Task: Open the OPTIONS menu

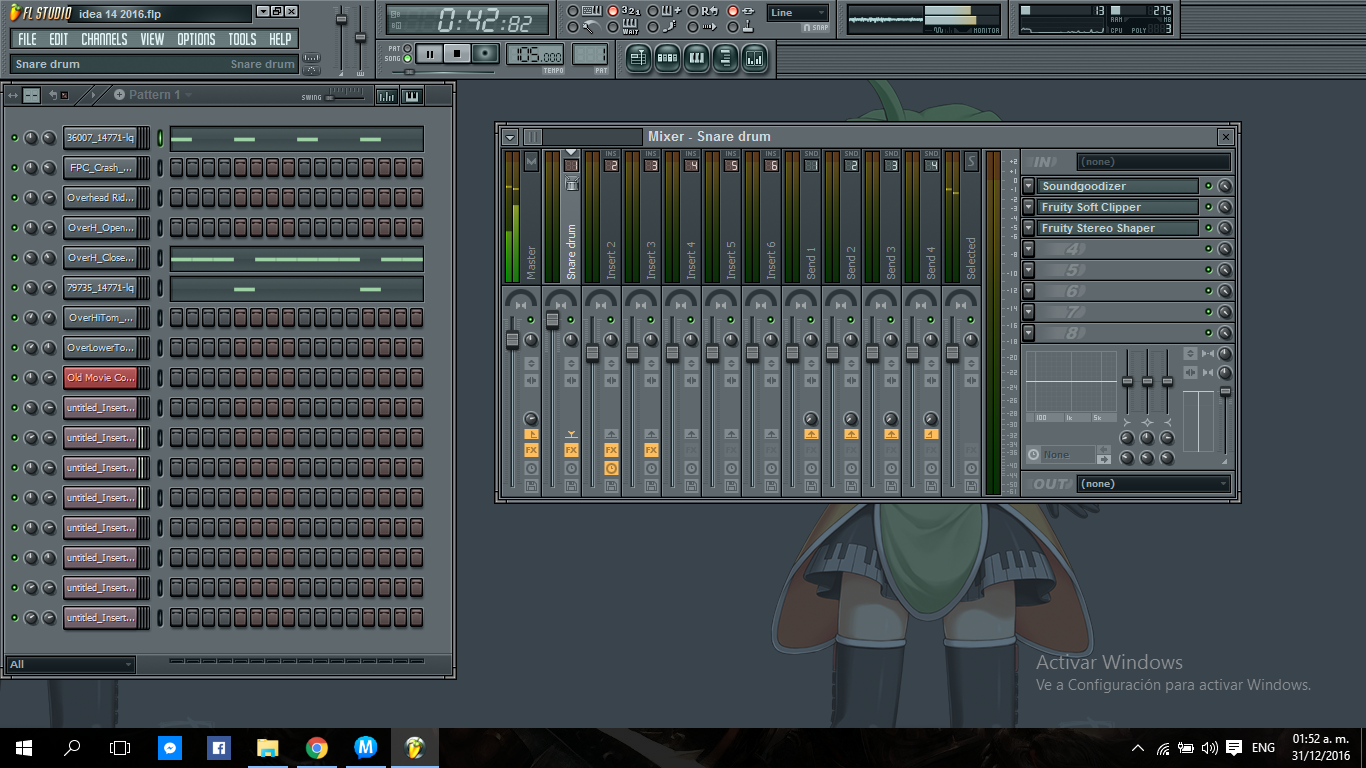Action: click(196, 39)
